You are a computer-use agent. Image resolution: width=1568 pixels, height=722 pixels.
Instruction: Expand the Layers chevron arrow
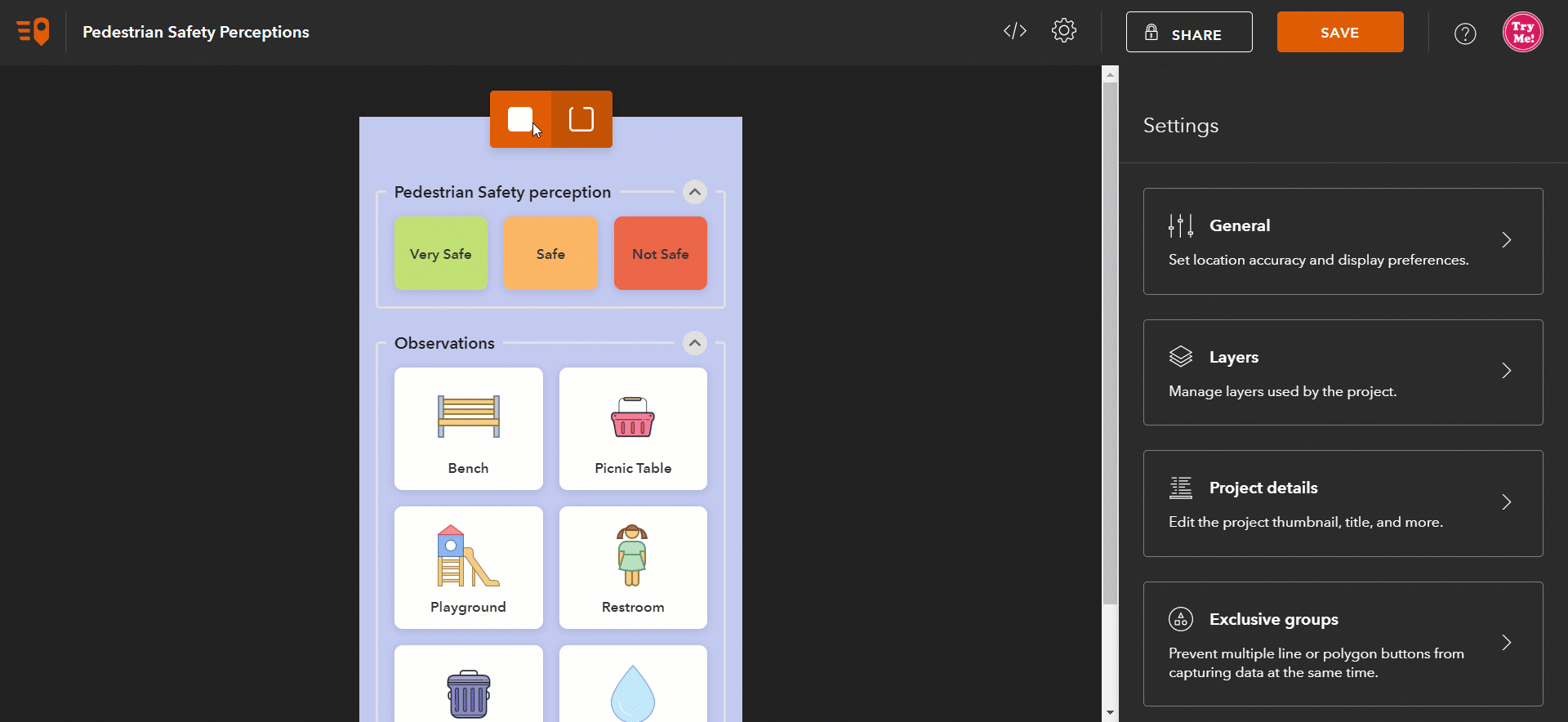[x=1507, y=371]
